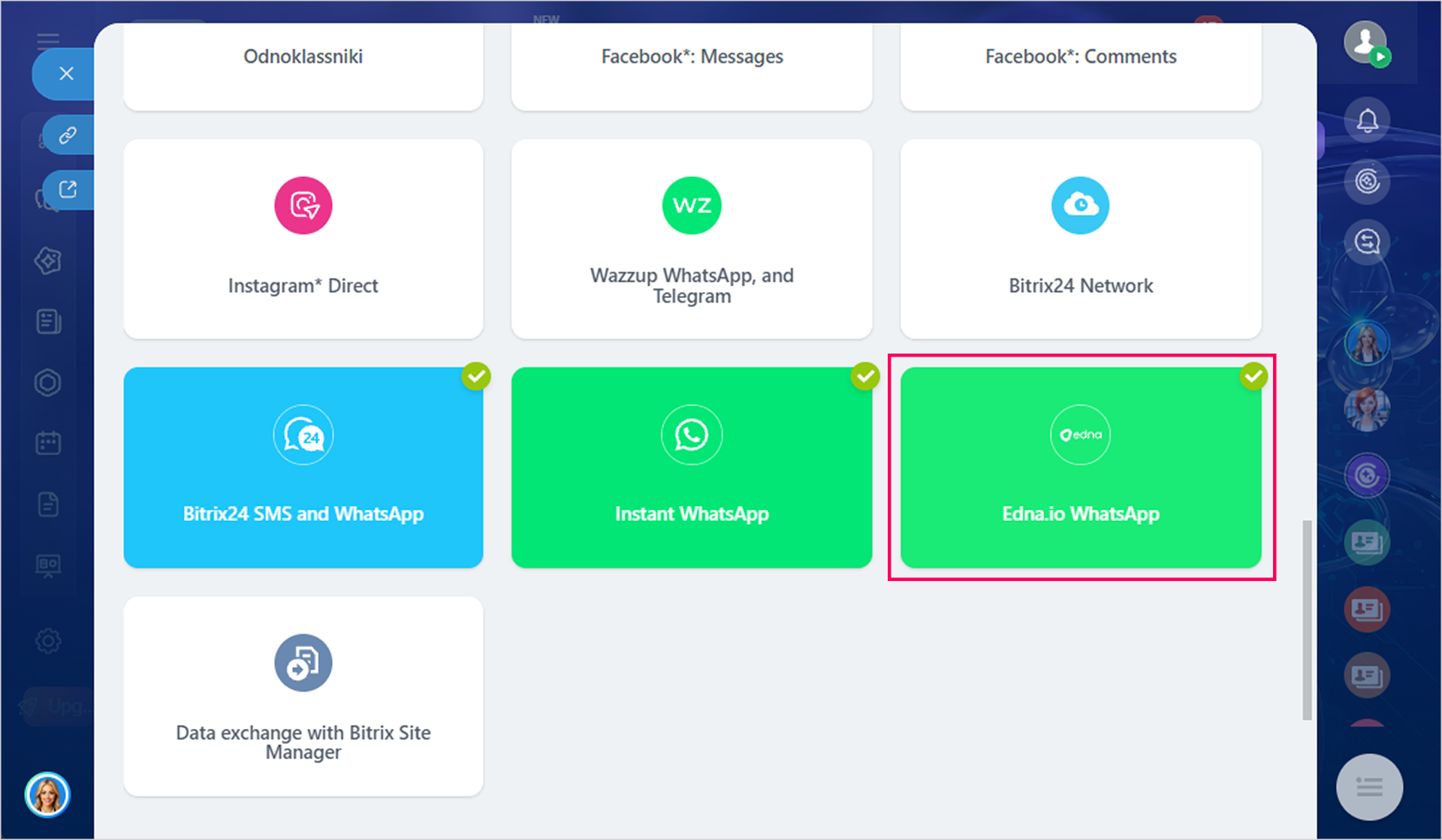
Task: Open the user avatar at bottom left
Action: pos(47,794)
